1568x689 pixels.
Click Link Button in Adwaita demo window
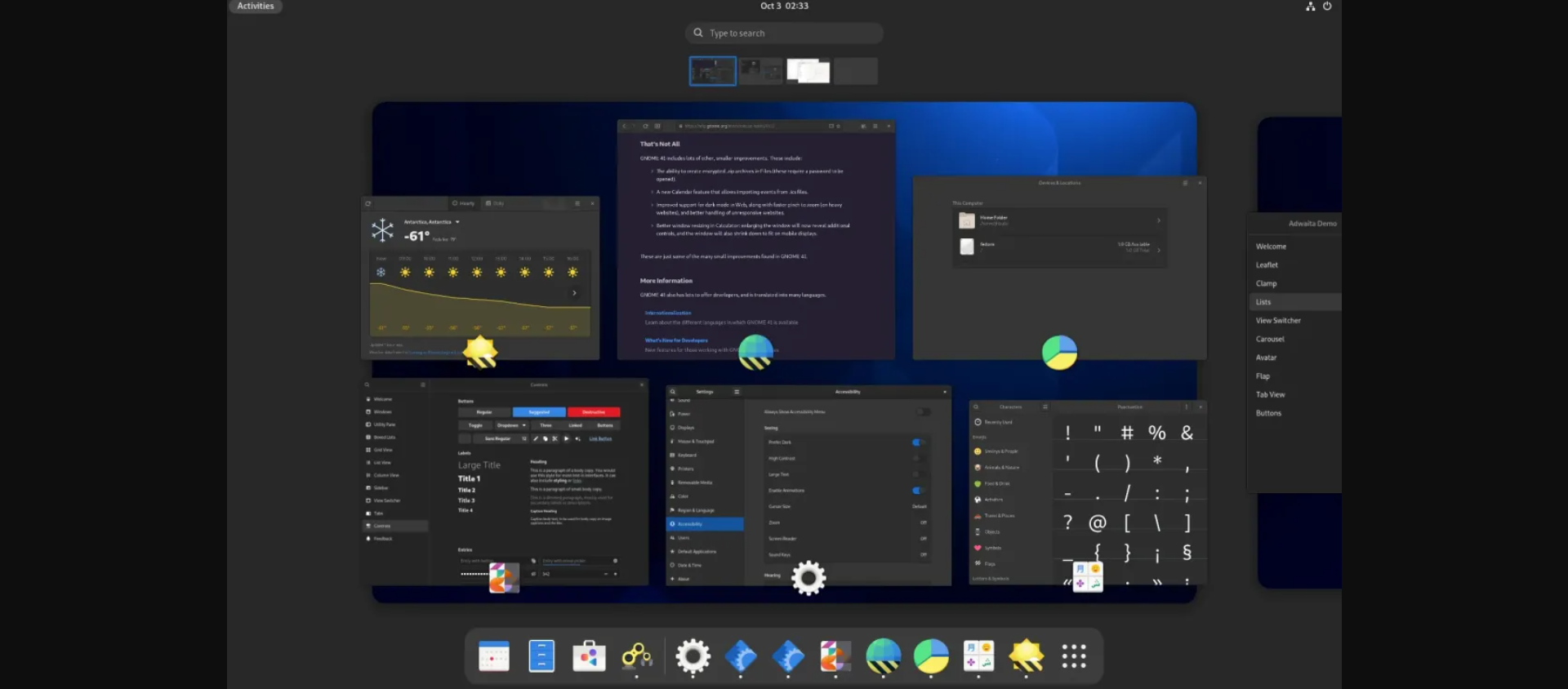600,439
